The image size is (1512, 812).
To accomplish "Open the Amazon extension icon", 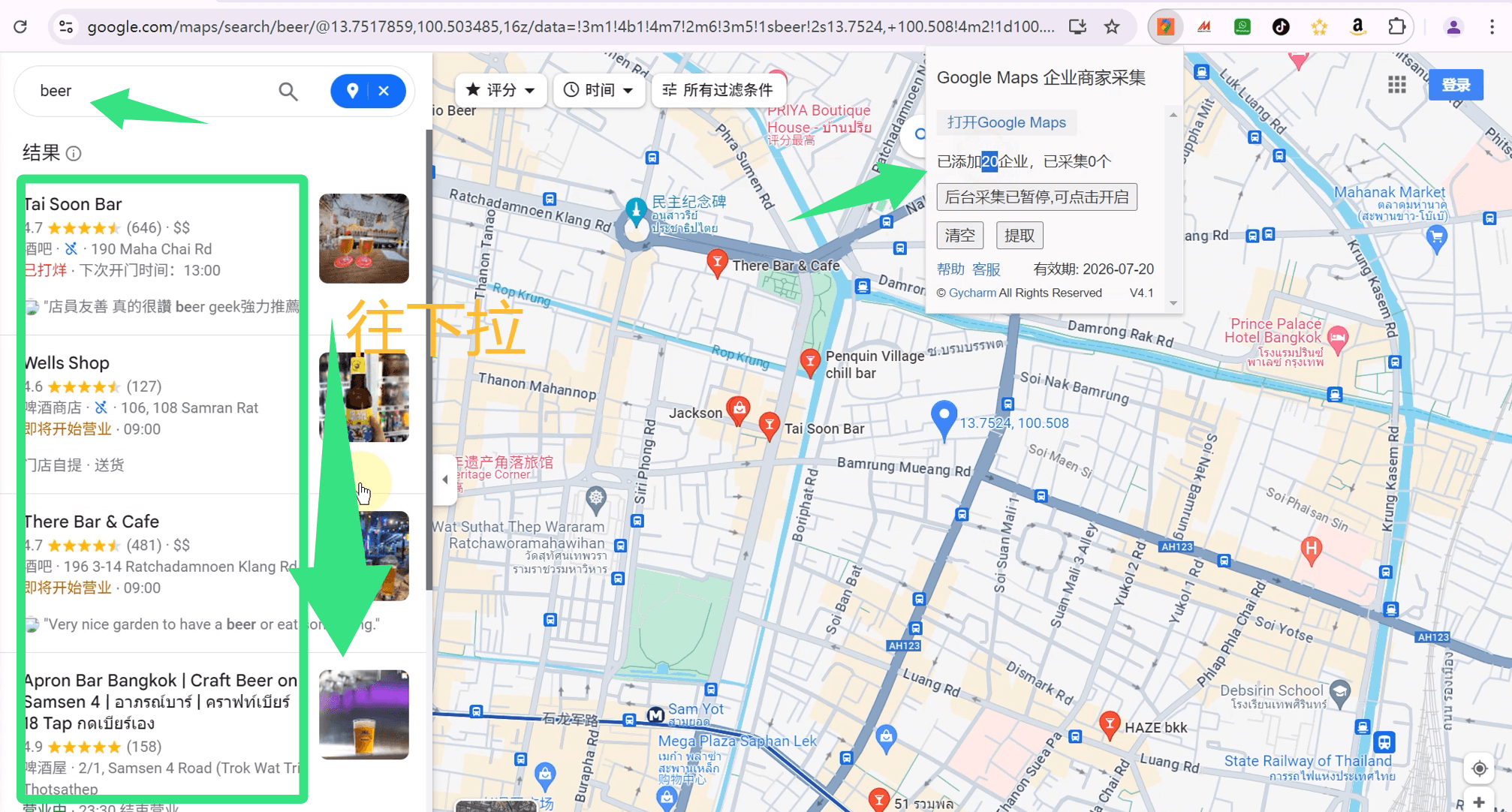I will coord(1357,26).
